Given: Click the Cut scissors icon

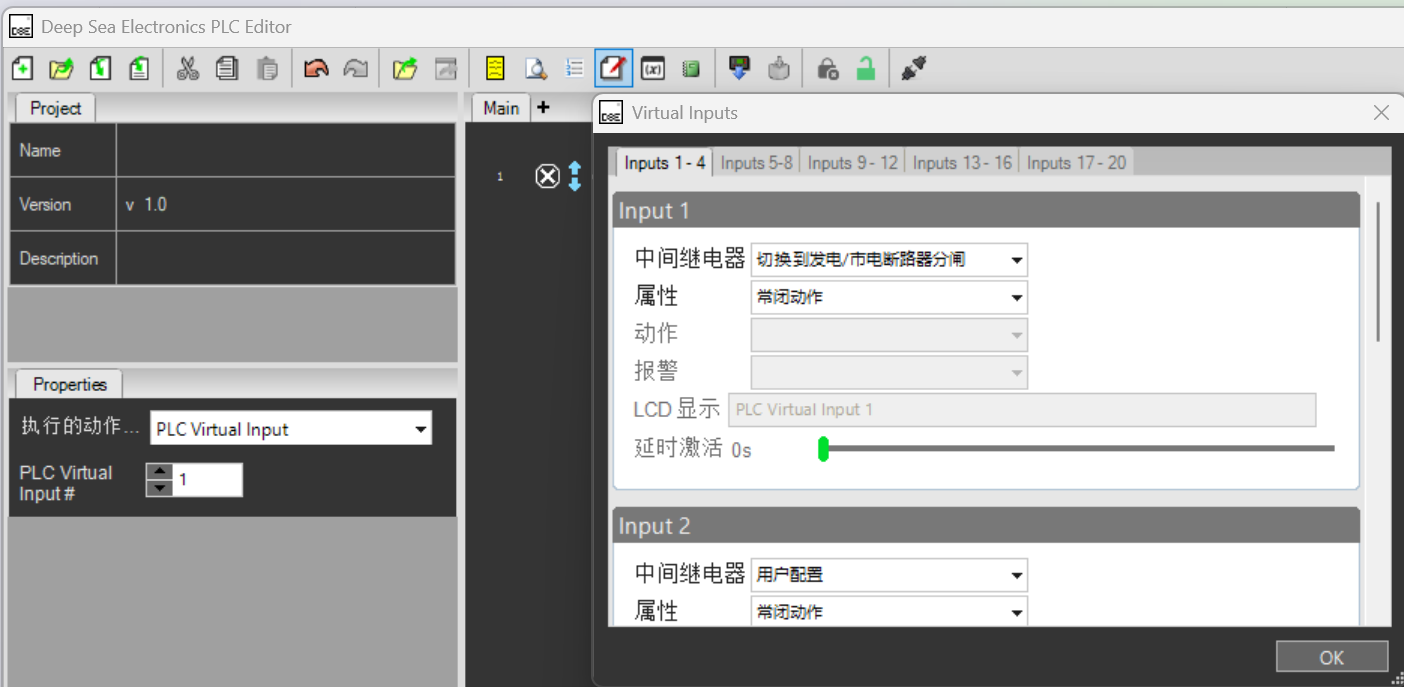Looking at the screenshot, I should [188, 69].
